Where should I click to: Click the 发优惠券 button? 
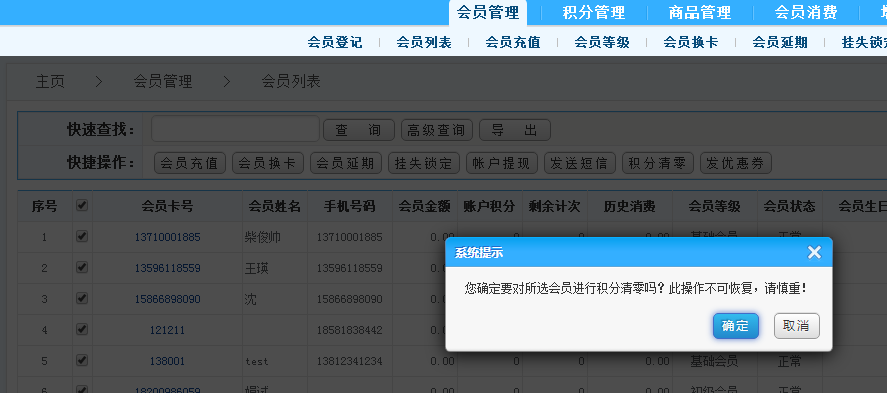pos(736,163)
